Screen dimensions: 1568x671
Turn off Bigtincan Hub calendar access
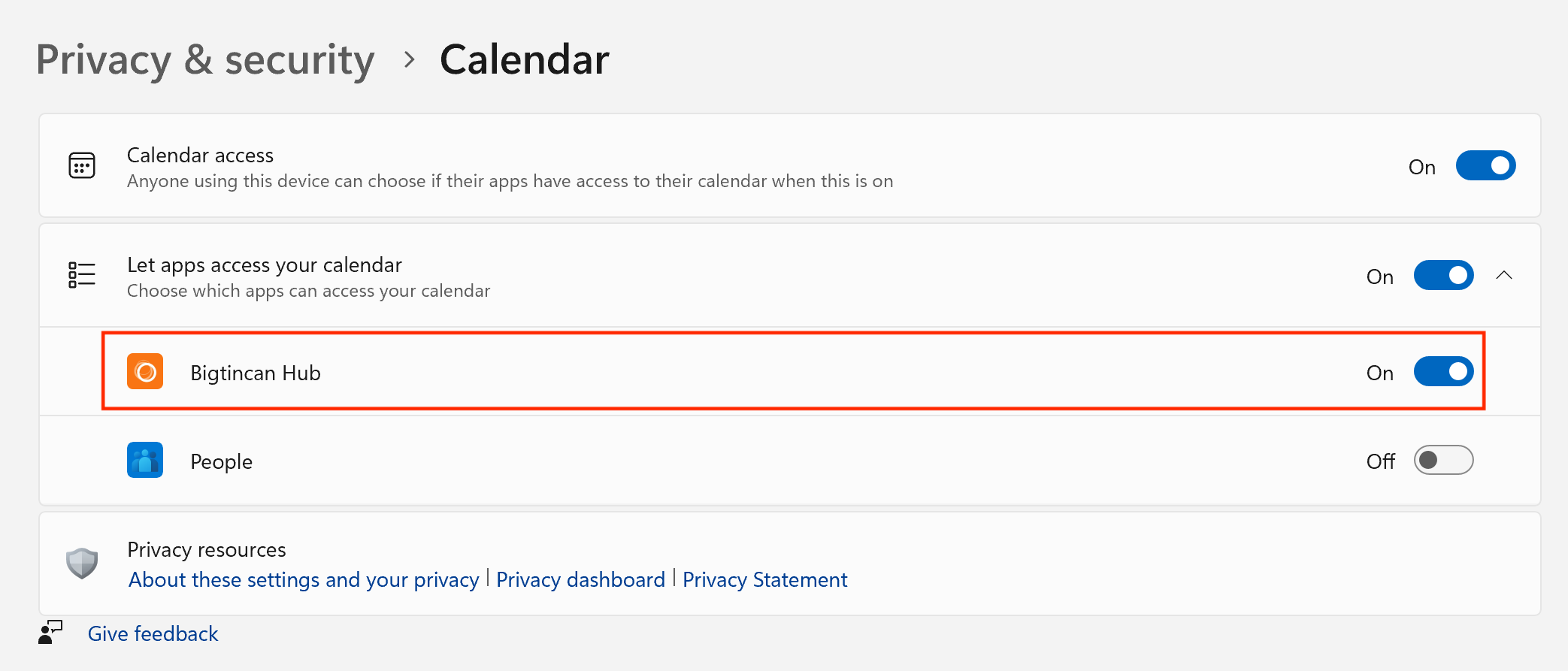coord(1443,371)
